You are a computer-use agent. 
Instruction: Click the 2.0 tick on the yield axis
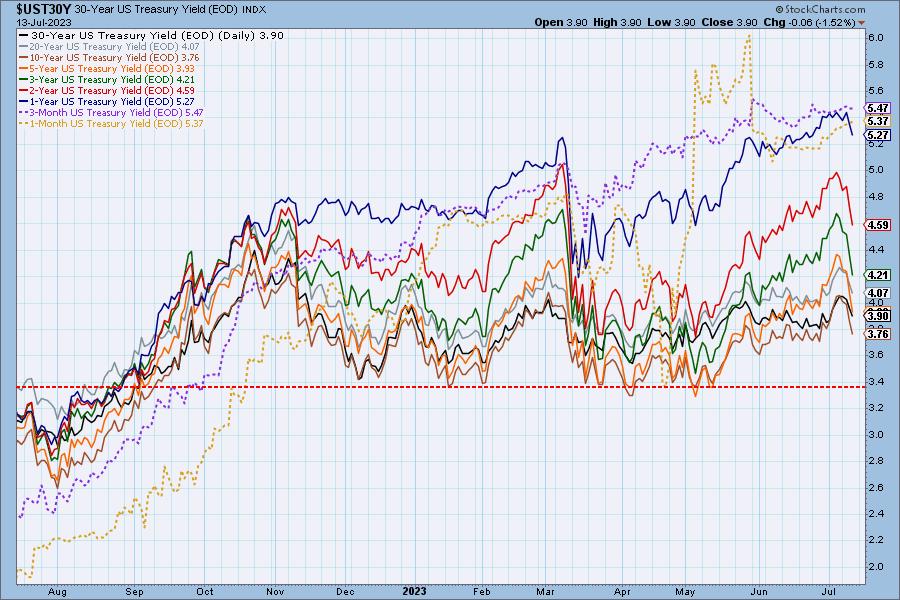point(875,566)
